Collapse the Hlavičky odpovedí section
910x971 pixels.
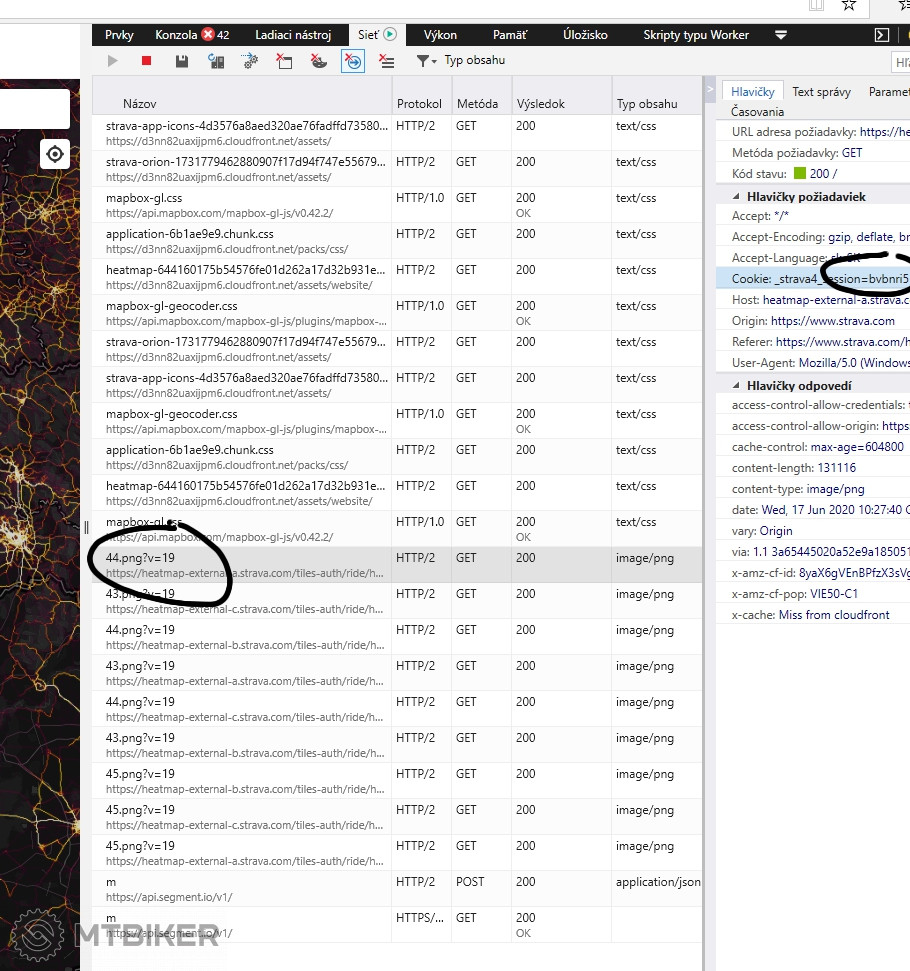tap(738, 385)
